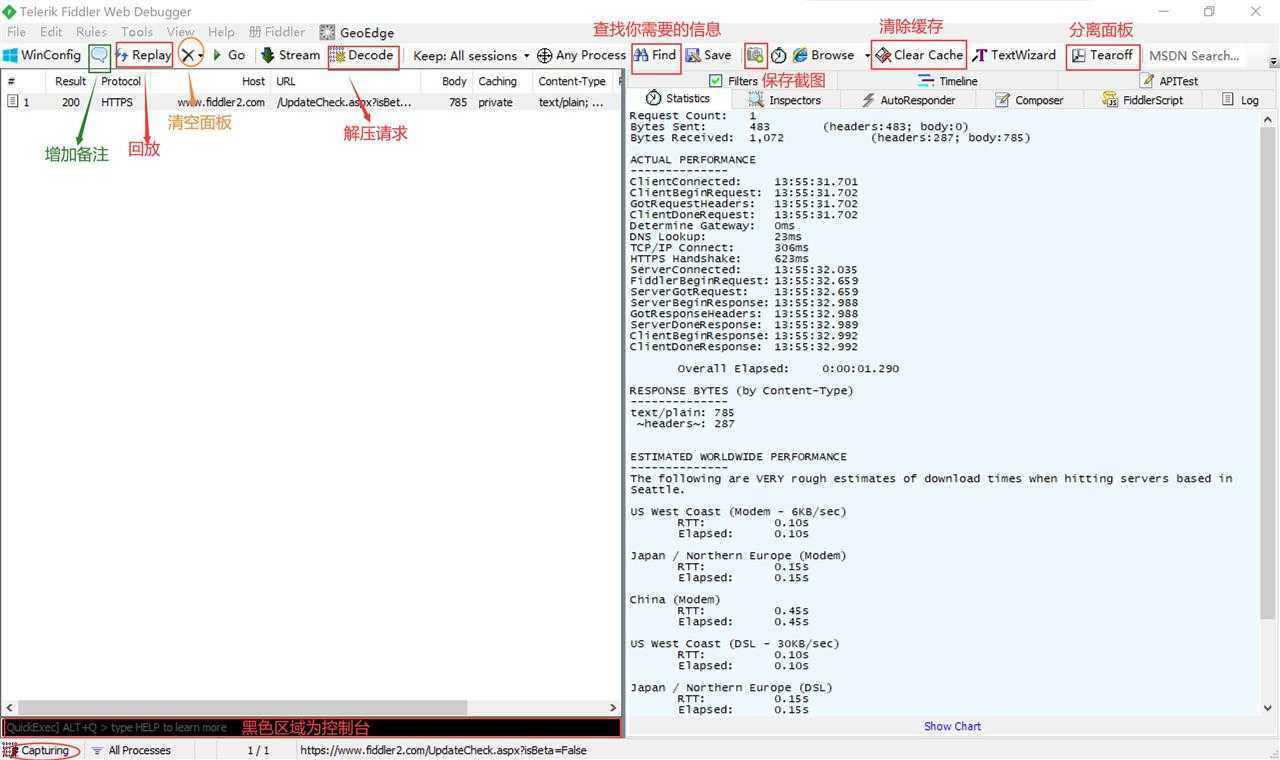This screenshot has height=760, width=1280.
Task: Sort by the URL column header
Action: (x=345, y=81)
